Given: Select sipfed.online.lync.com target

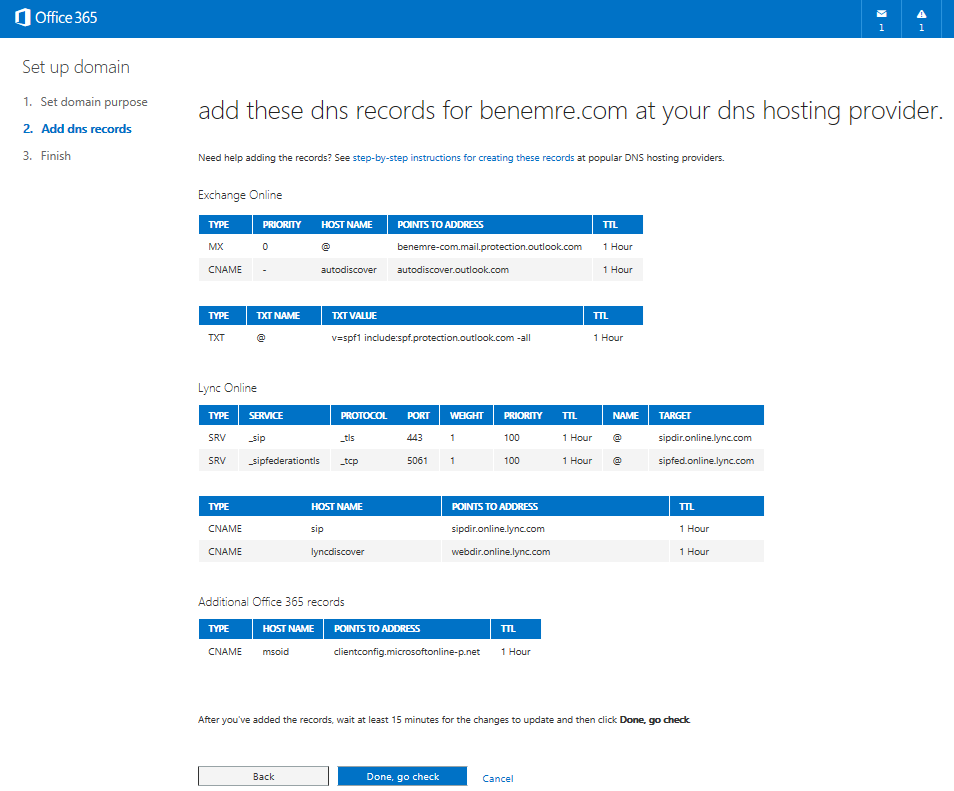Looking at the screenshot, I should coord(706,461).
